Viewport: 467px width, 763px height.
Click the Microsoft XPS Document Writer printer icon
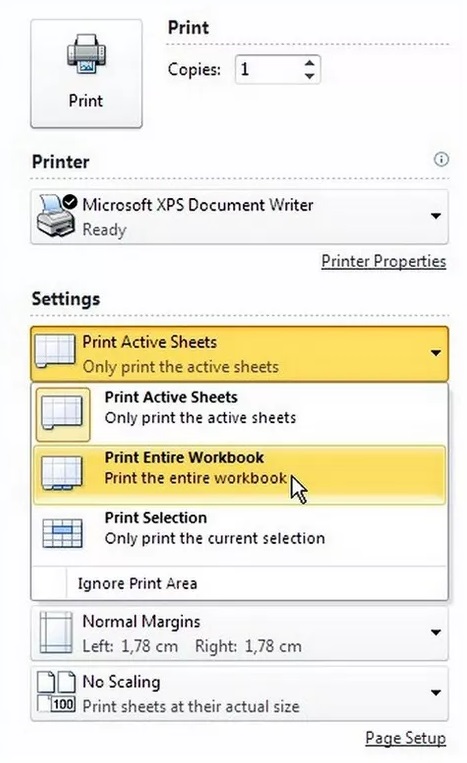[x=57, y=216]
